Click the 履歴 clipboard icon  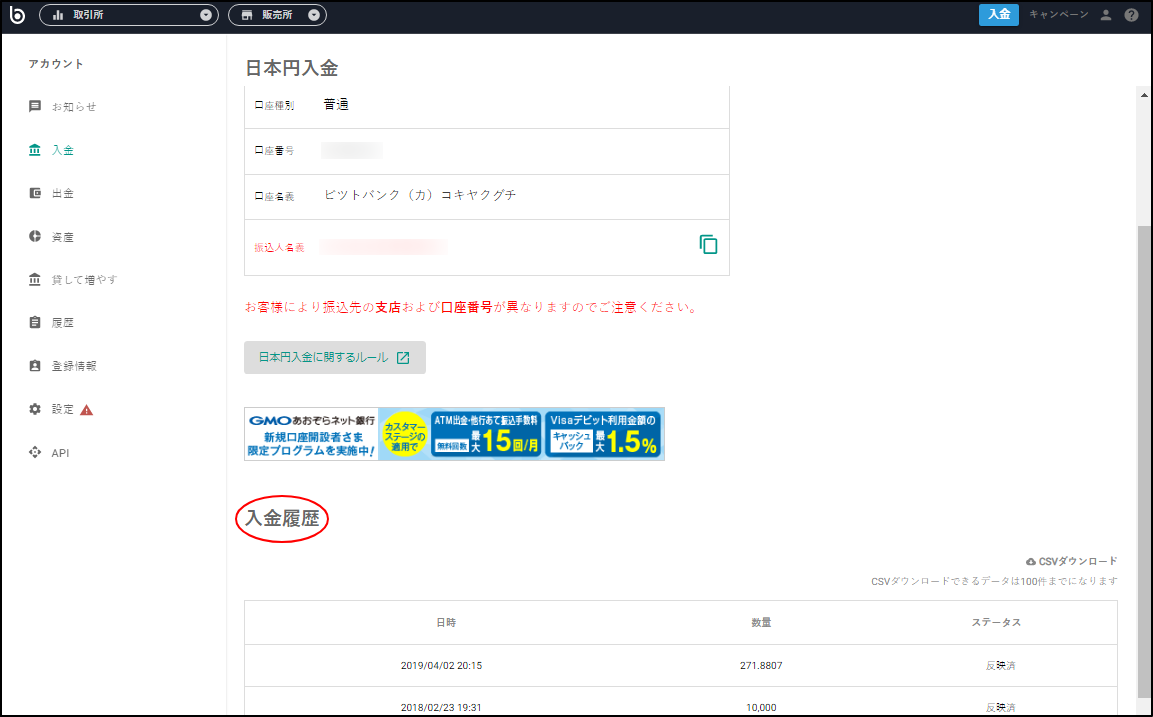coord(35,323)
